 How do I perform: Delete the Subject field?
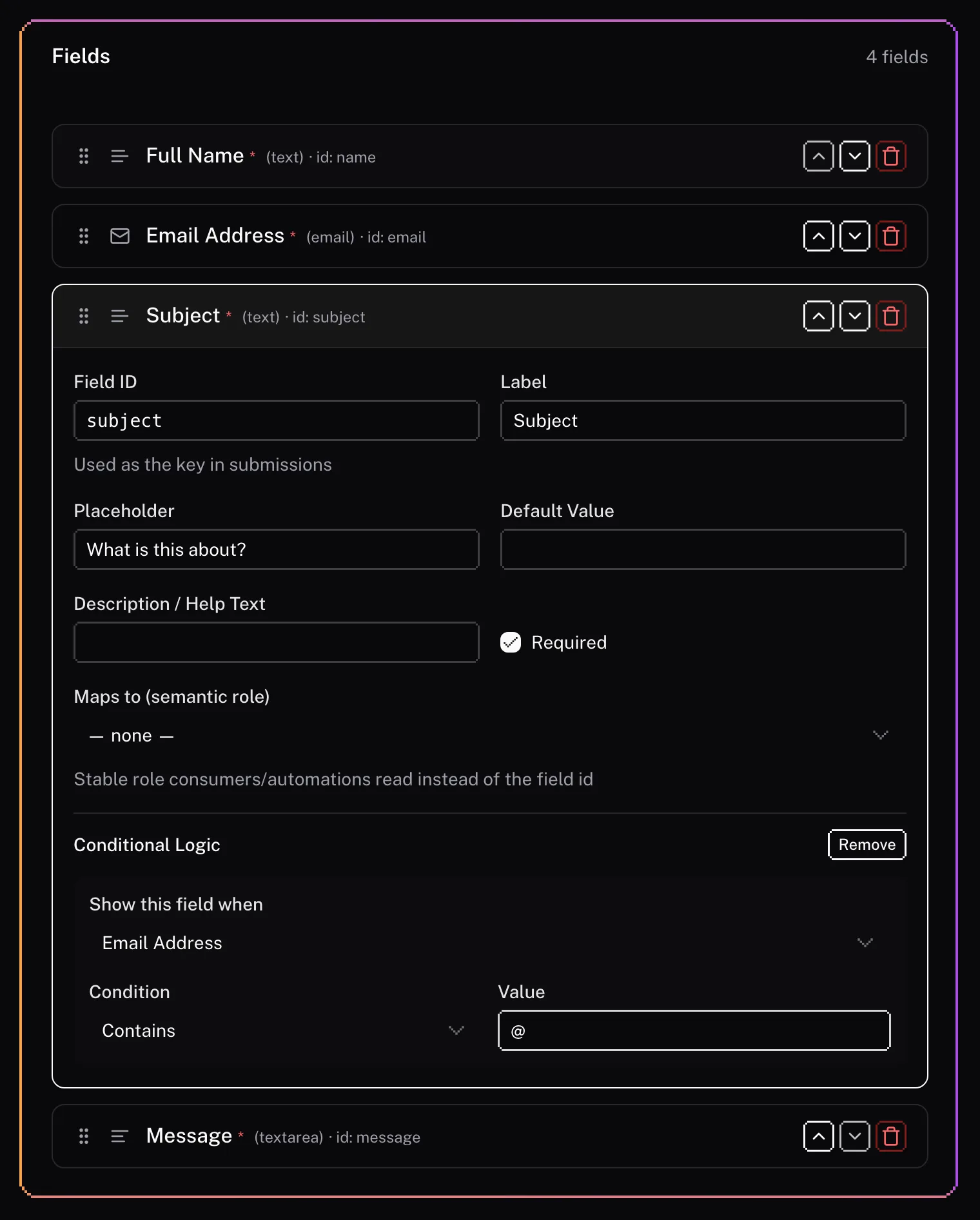tap(890, 316)
